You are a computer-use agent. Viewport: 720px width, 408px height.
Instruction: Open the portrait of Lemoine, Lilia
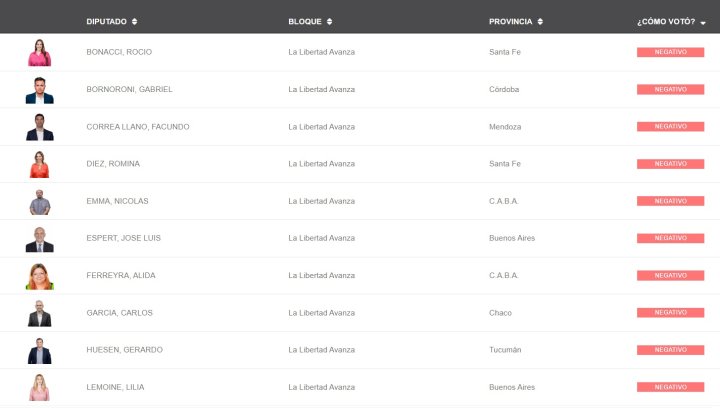(x=39, y=387)
